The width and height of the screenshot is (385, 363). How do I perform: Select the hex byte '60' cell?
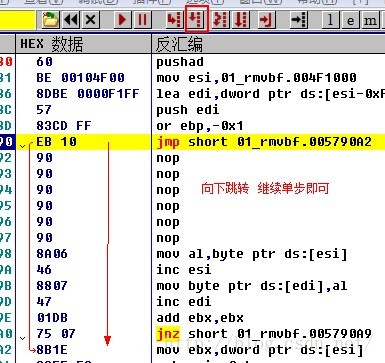pos(45,62)
